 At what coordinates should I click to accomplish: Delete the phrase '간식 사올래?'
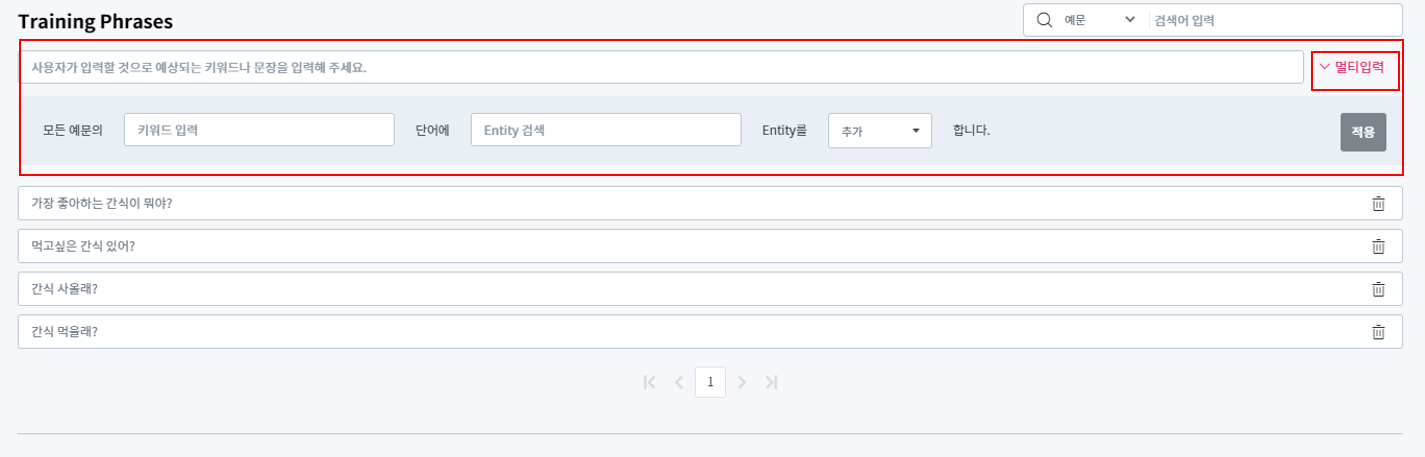click(1378, 289)
